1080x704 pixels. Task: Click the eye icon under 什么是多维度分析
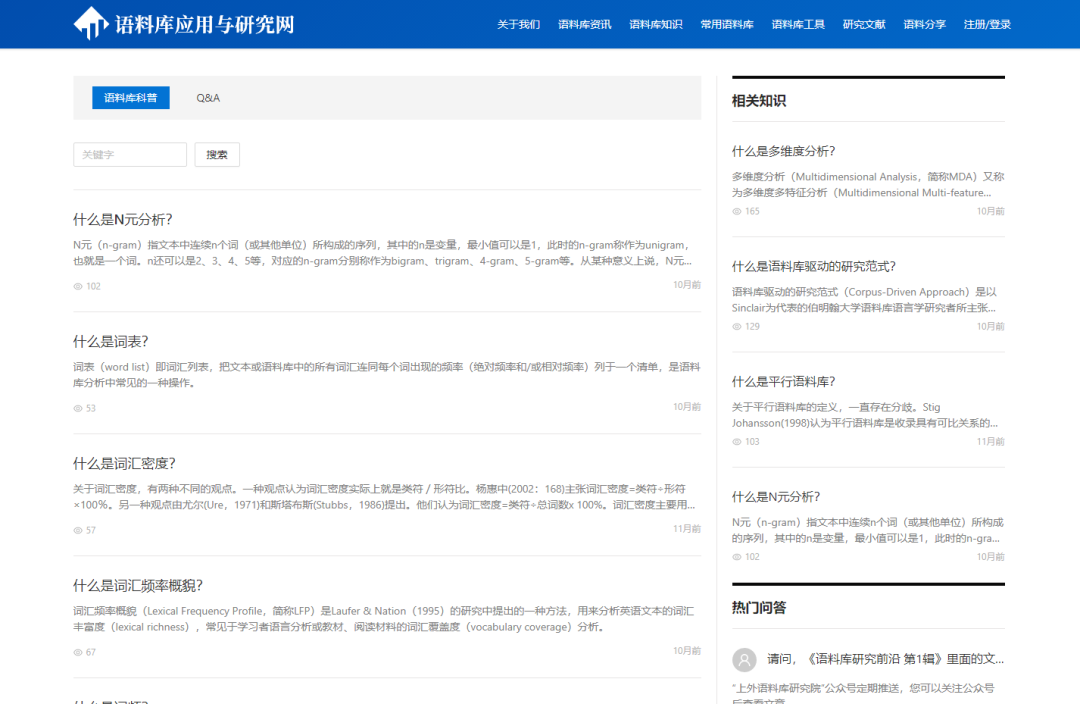(735, 211)
